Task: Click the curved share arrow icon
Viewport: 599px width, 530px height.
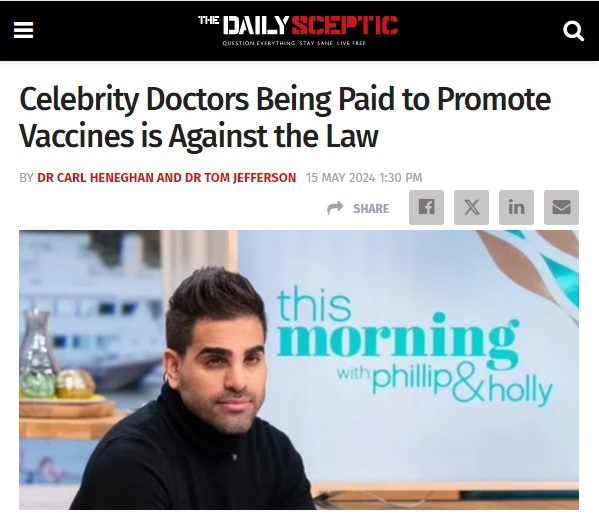Action: pyautogui.click(x=335, y=208)
